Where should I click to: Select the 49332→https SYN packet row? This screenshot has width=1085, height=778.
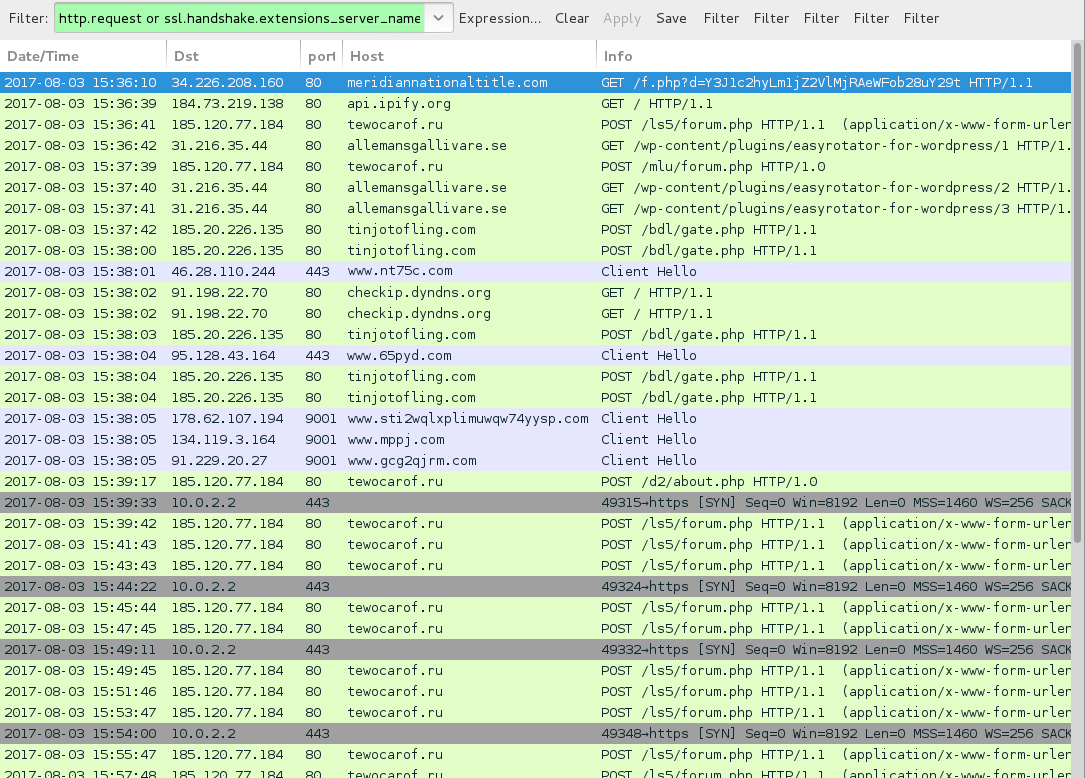point(536,649)
